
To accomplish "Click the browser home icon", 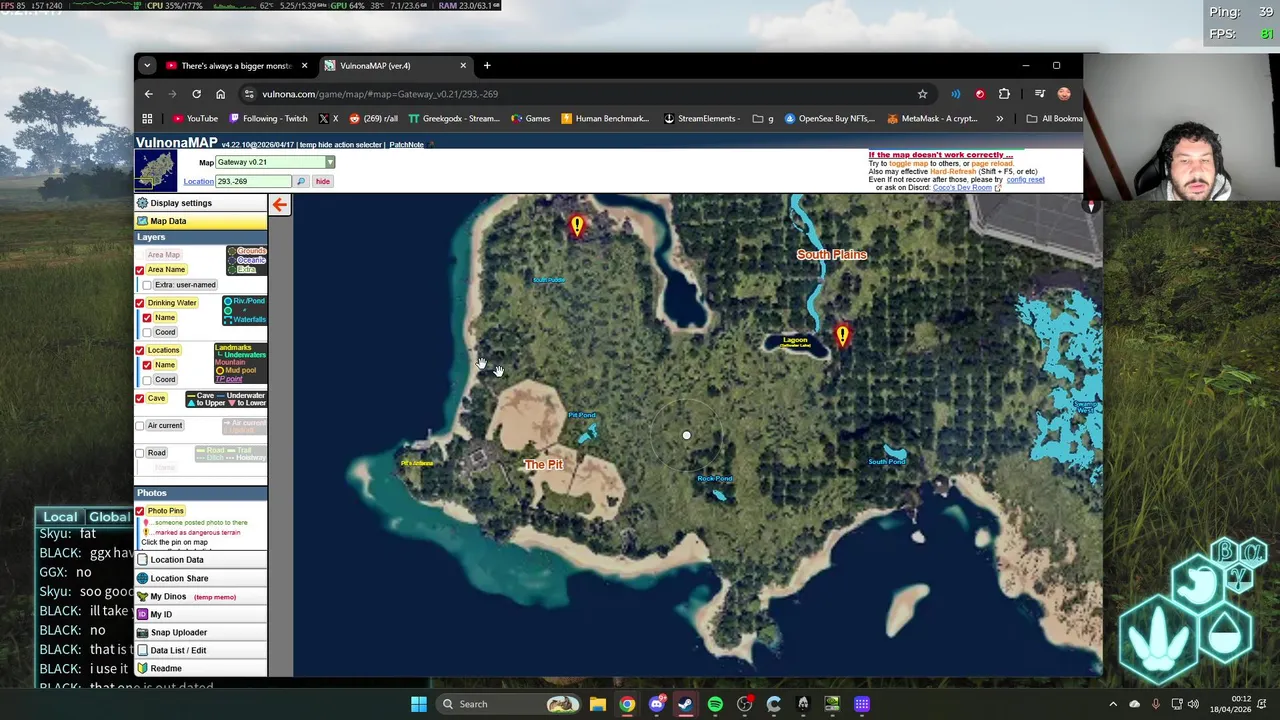I will coord(220,94).
